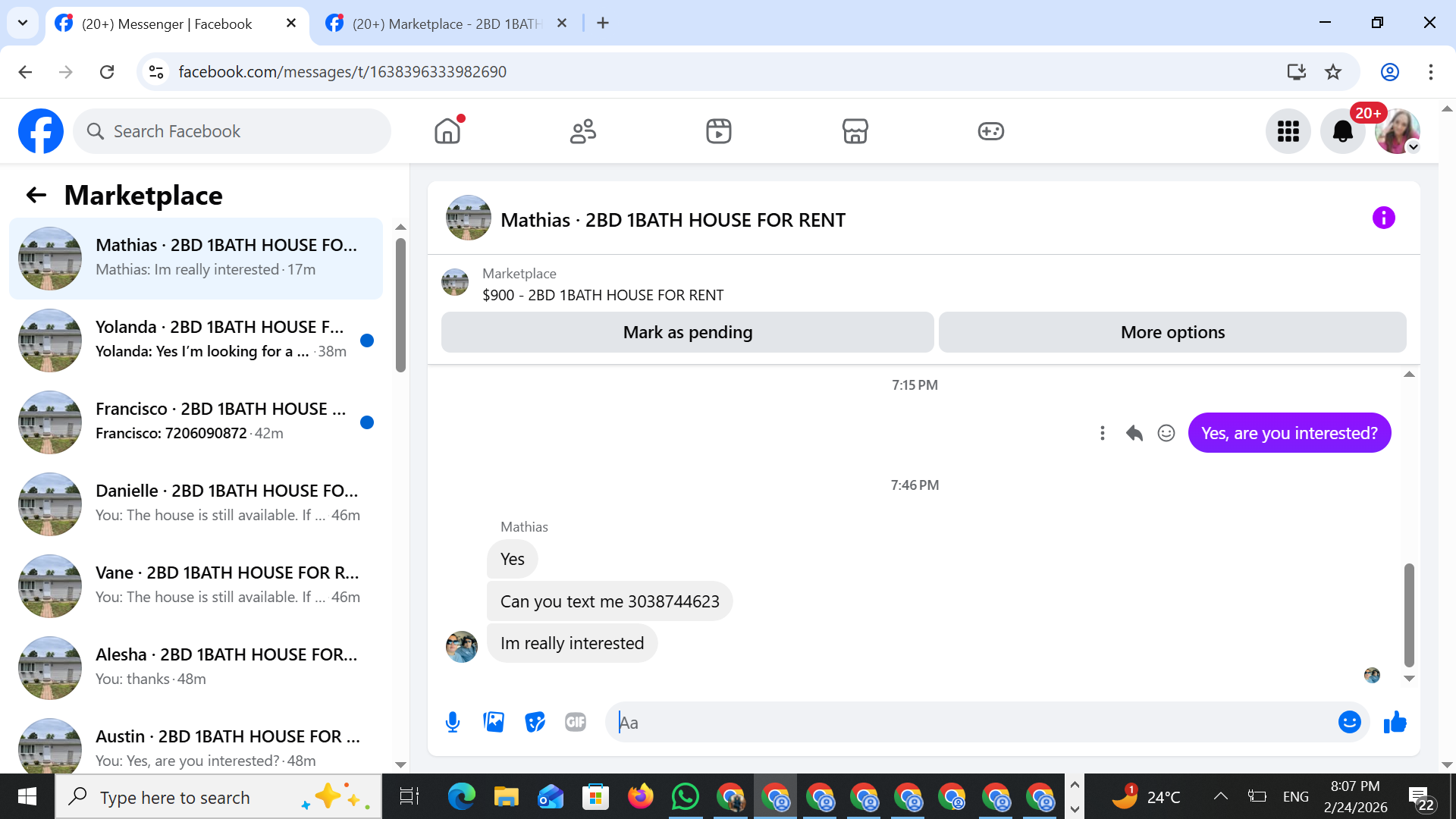Send a thumbs-up like
Image resolution: width=1456 pixels, height=819 pixels.
pos(1395,722)
